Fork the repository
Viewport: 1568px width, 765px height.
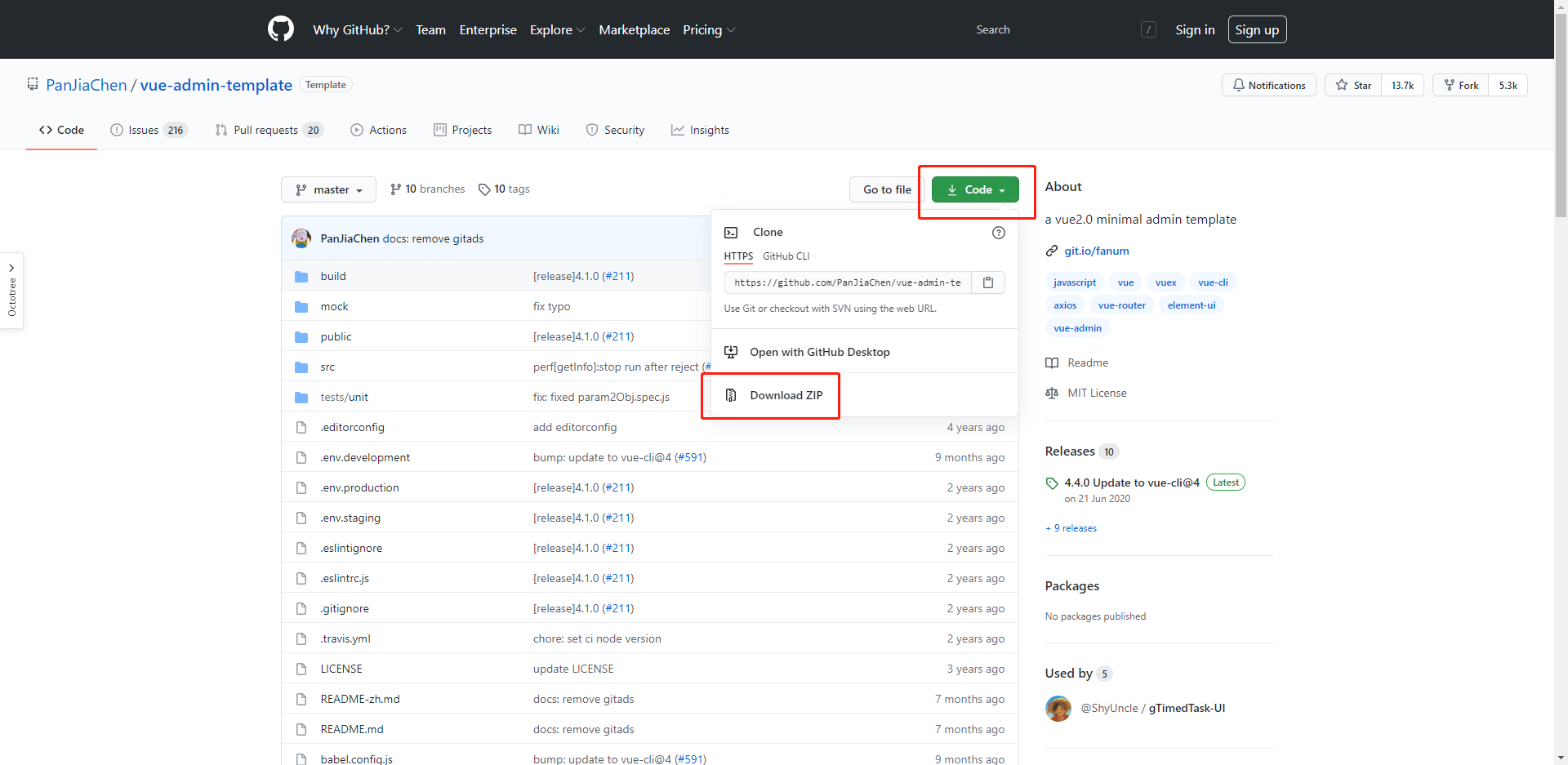[1461, 85]
